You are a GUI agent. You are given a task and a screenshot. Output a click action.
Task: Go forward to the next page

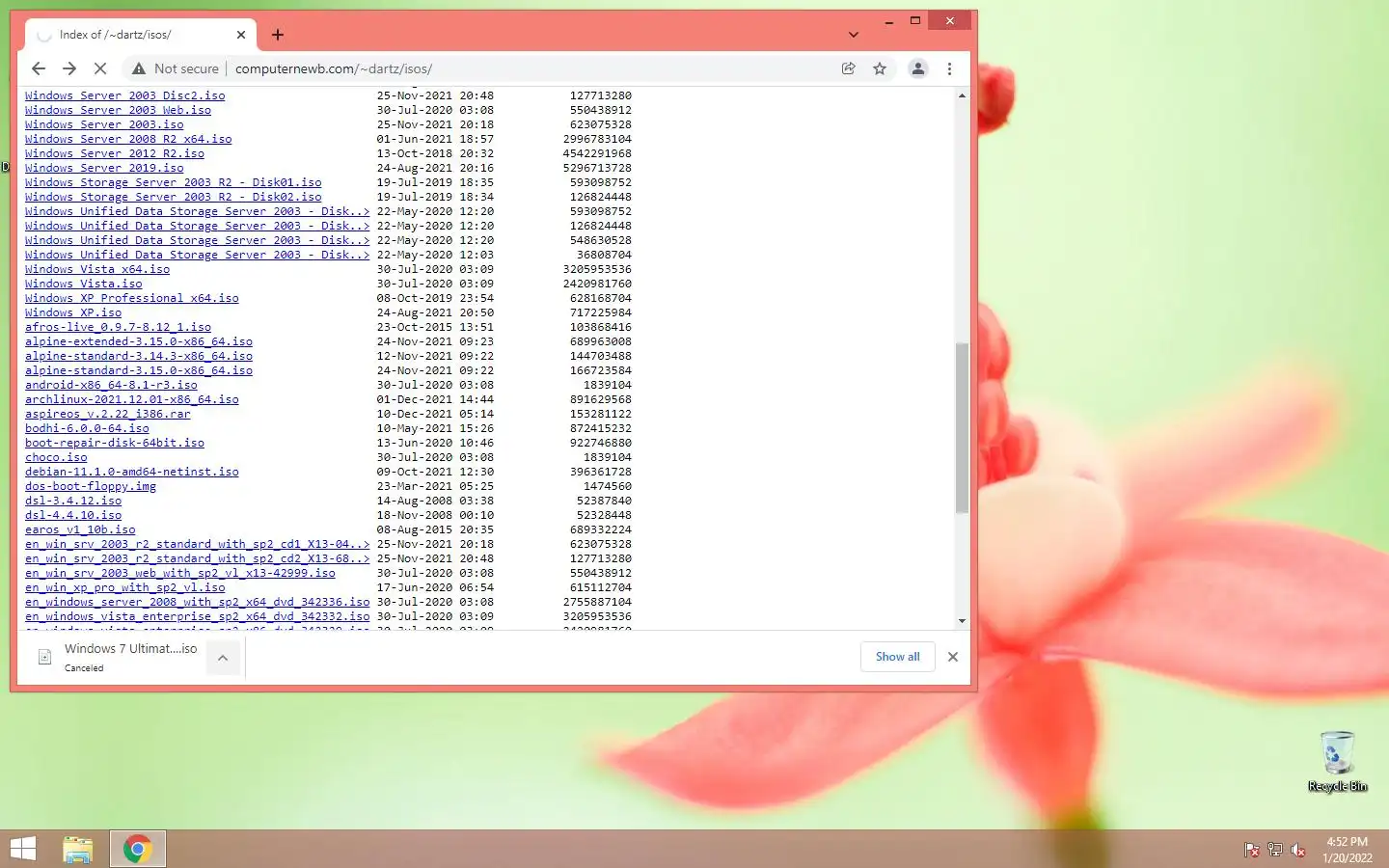pos(69,68)
